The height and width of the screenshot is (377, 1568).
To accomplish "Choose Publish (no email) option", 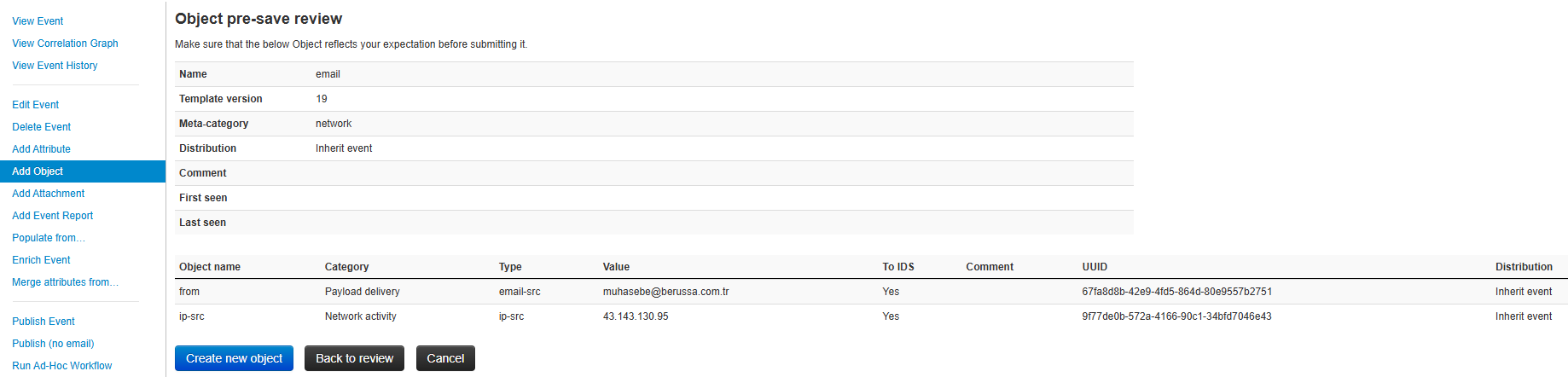I will 53,344.
